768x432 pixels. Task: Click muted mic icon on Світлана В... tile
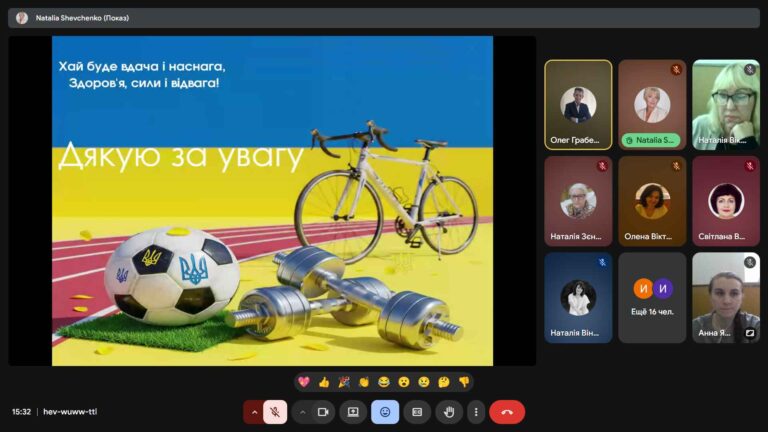coord(750,166)
